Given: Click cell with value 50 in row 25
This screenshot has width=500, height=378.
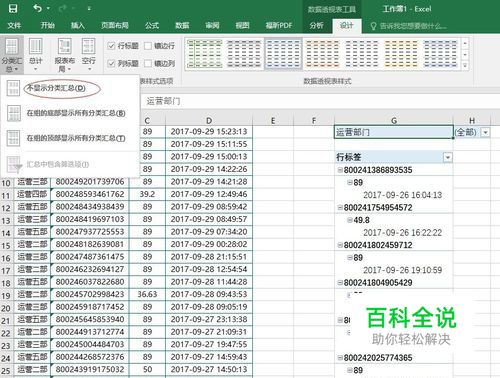Looking at the screenshot, I should pos(147,369).
